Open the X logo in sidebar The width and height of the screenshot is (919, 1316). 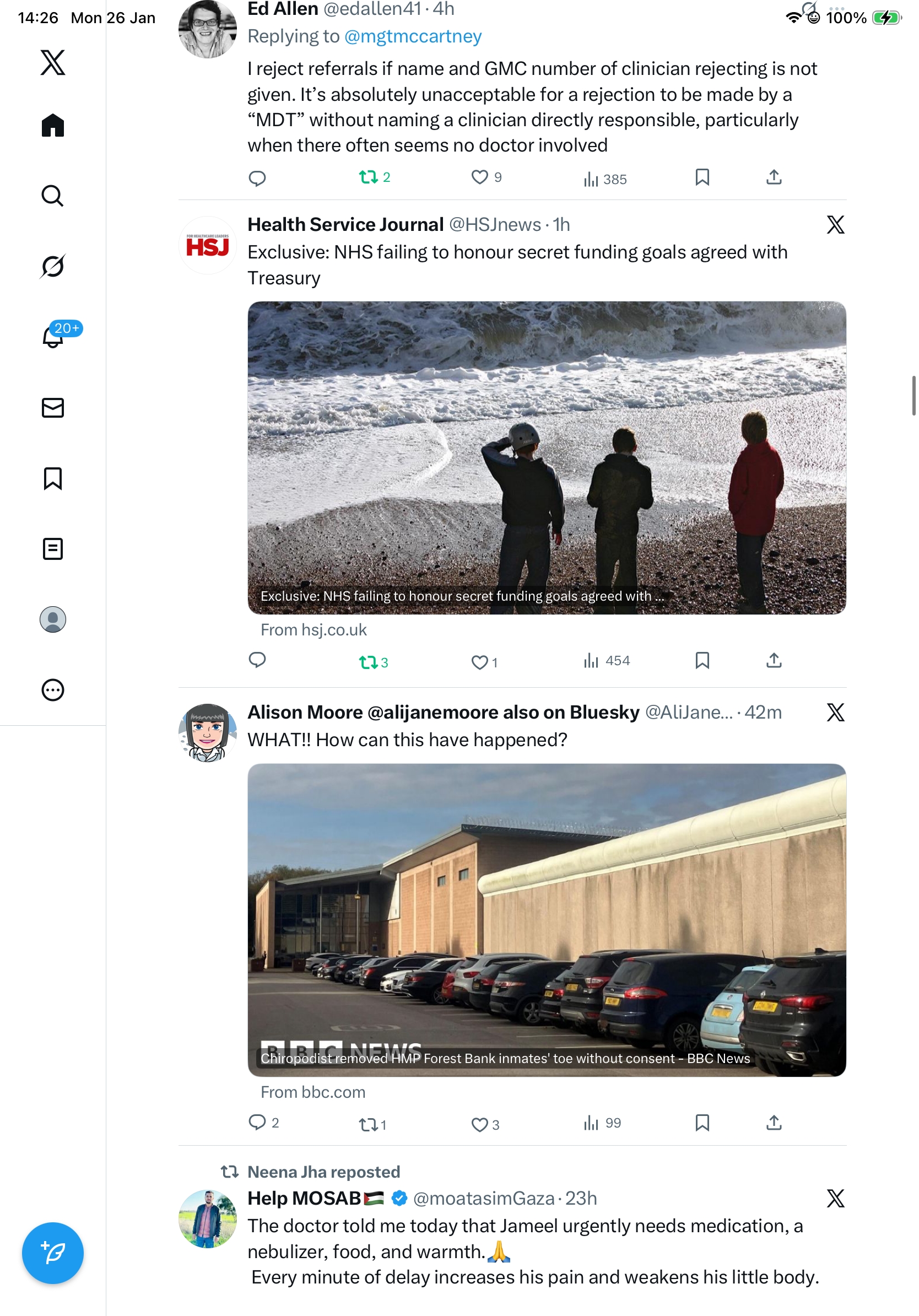(53, 62)
